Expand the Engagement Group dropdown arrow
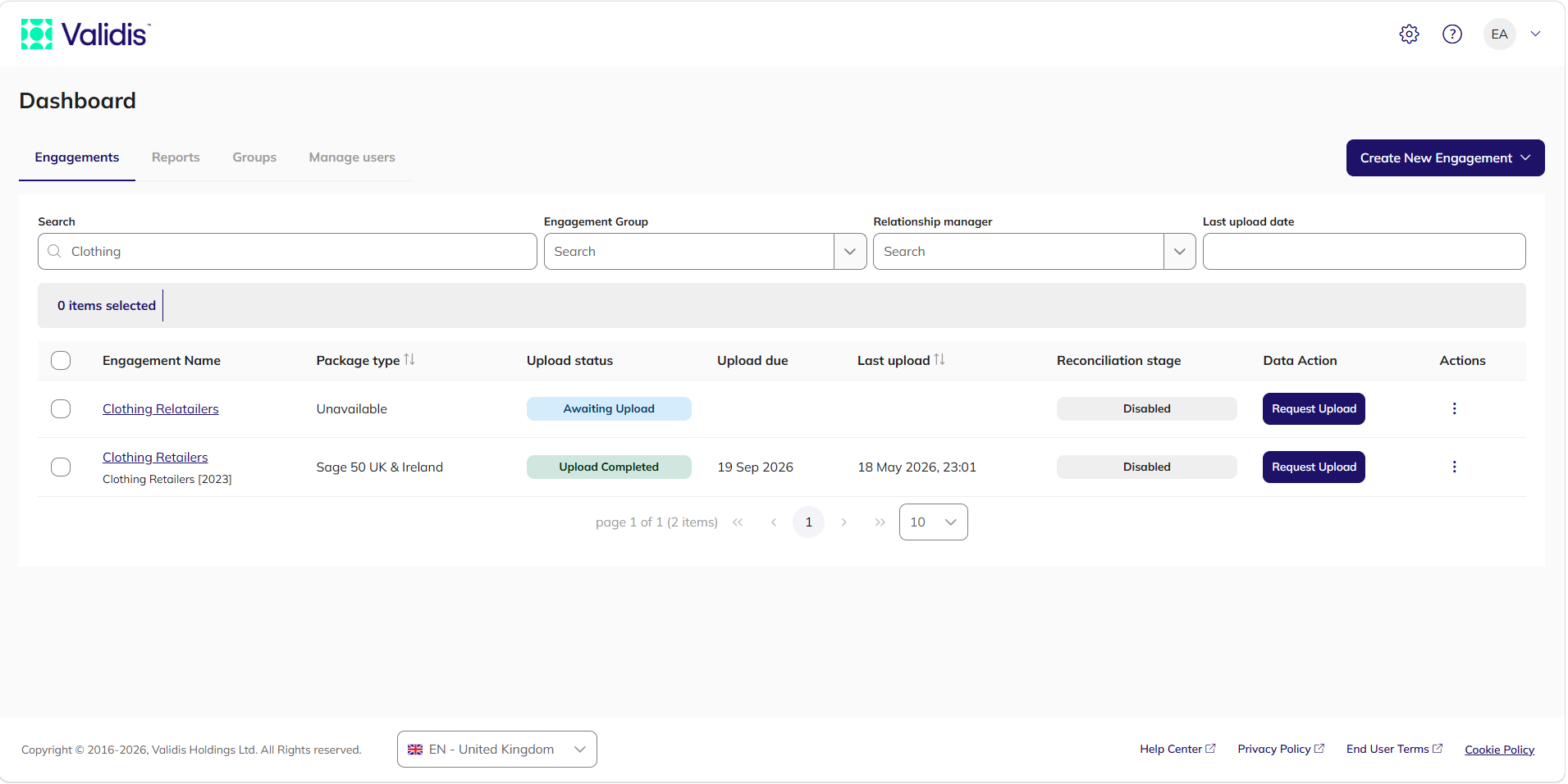 [x=850, y=252]
